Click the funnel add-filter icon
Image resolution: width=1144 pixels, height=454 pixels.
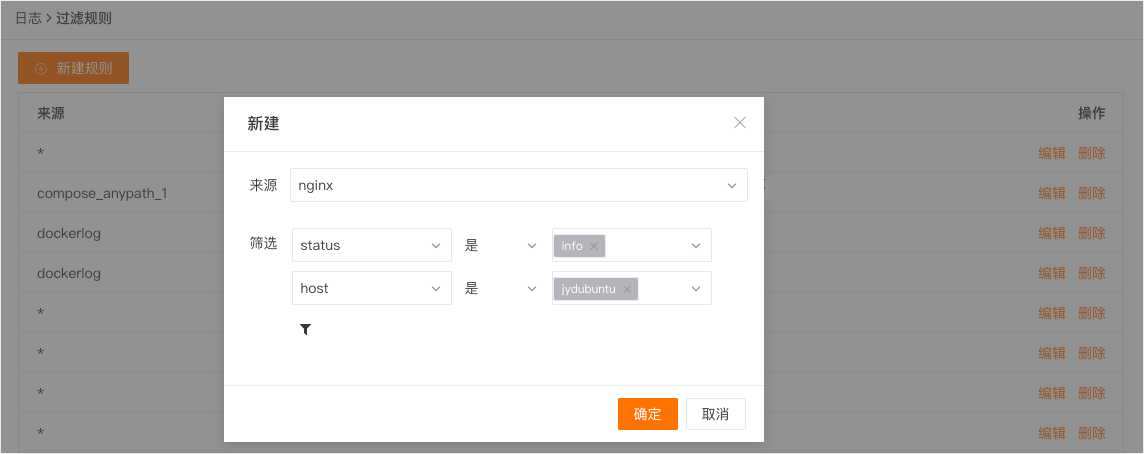[306, 330]
